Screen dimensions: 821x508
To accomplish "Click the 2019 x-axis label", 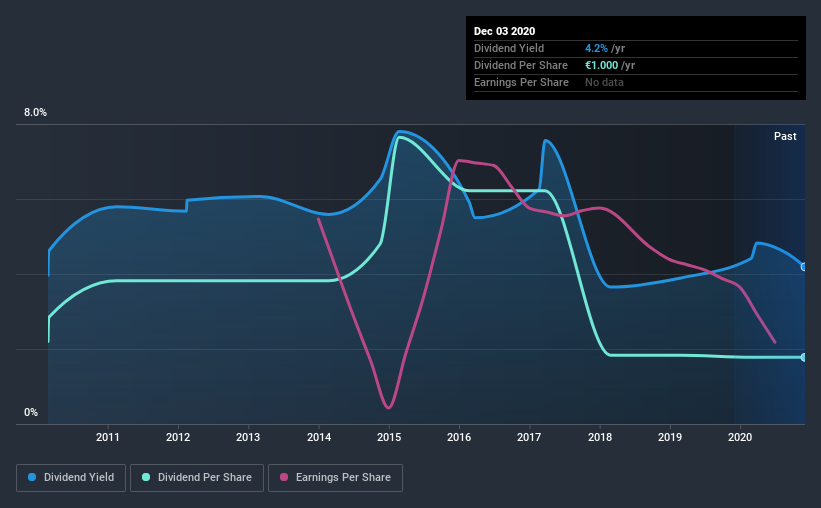I will coord(670,437).
